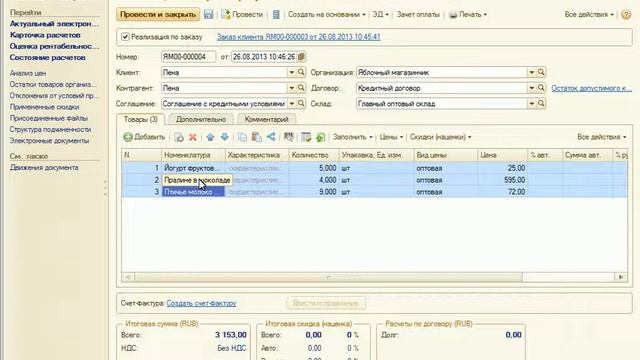Image resolution: width=640 pixels, height=360 pixels.
Task: Open Присоединенные файлы in the side panel
Action: coord(49,118)
